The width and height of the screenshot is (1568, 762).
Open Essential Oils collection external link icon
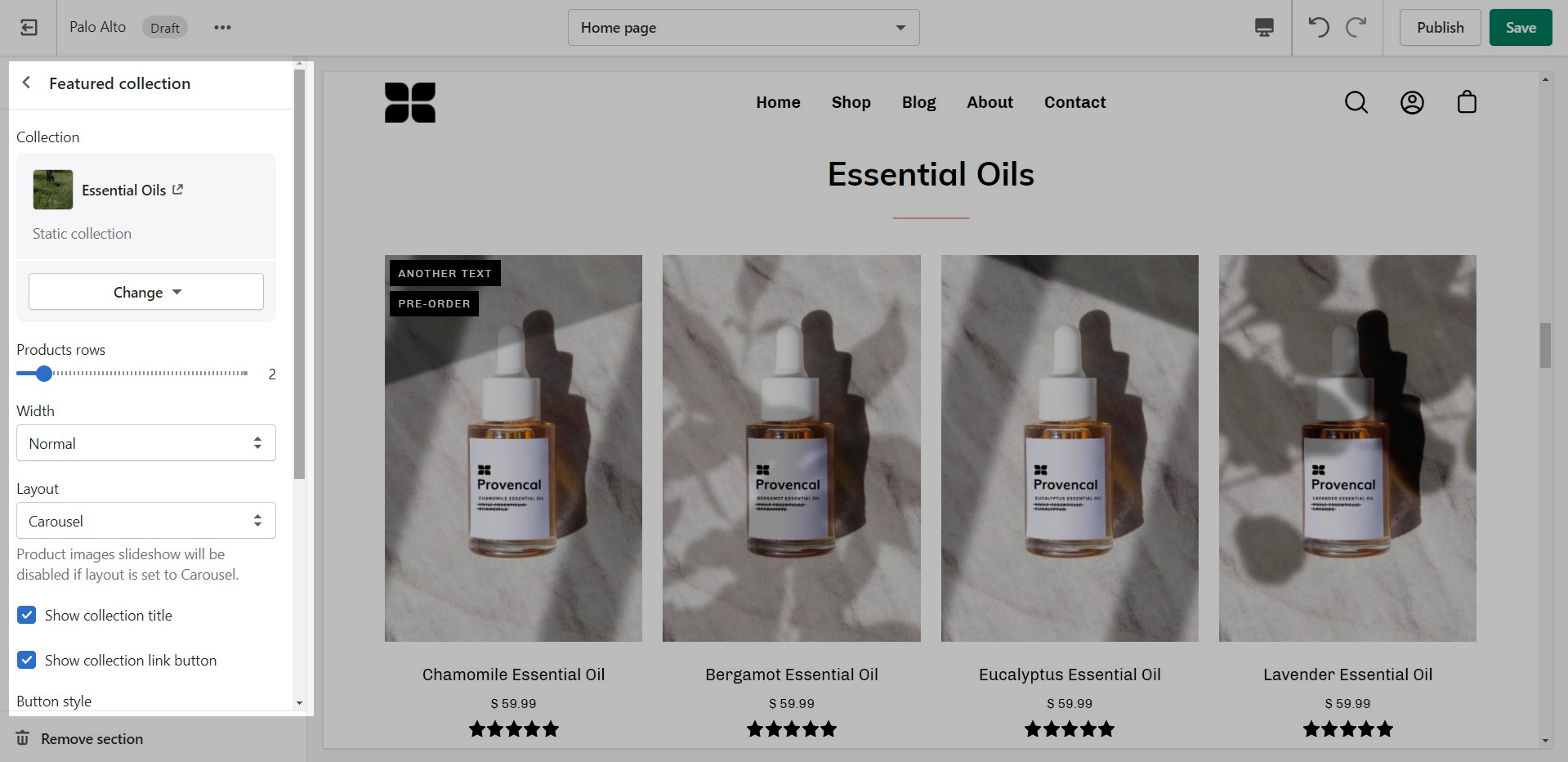178,190
